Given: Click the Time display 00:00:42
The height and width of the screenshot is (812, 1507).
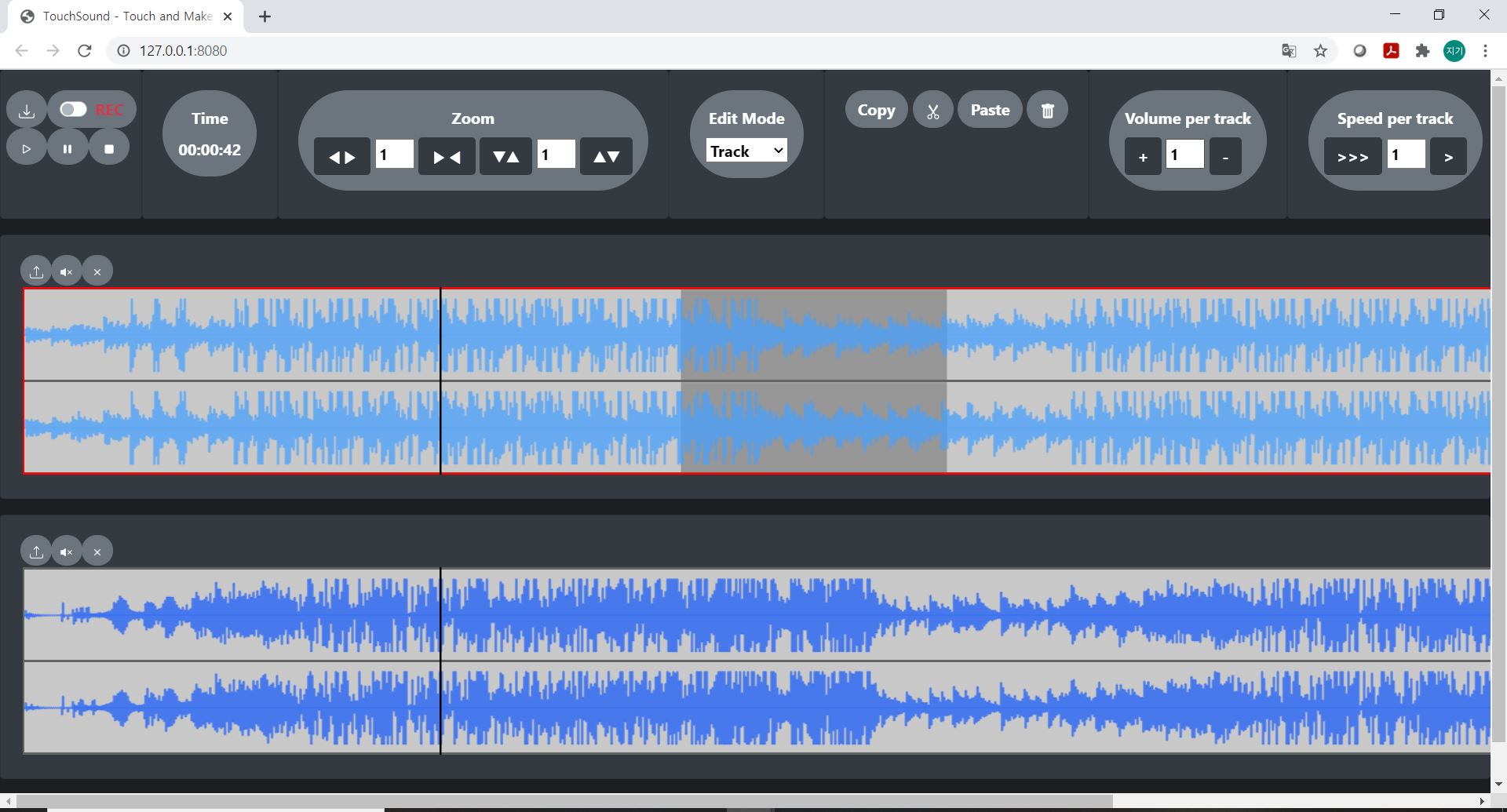Looking at the screenshot, I should [x=210, y=149].
